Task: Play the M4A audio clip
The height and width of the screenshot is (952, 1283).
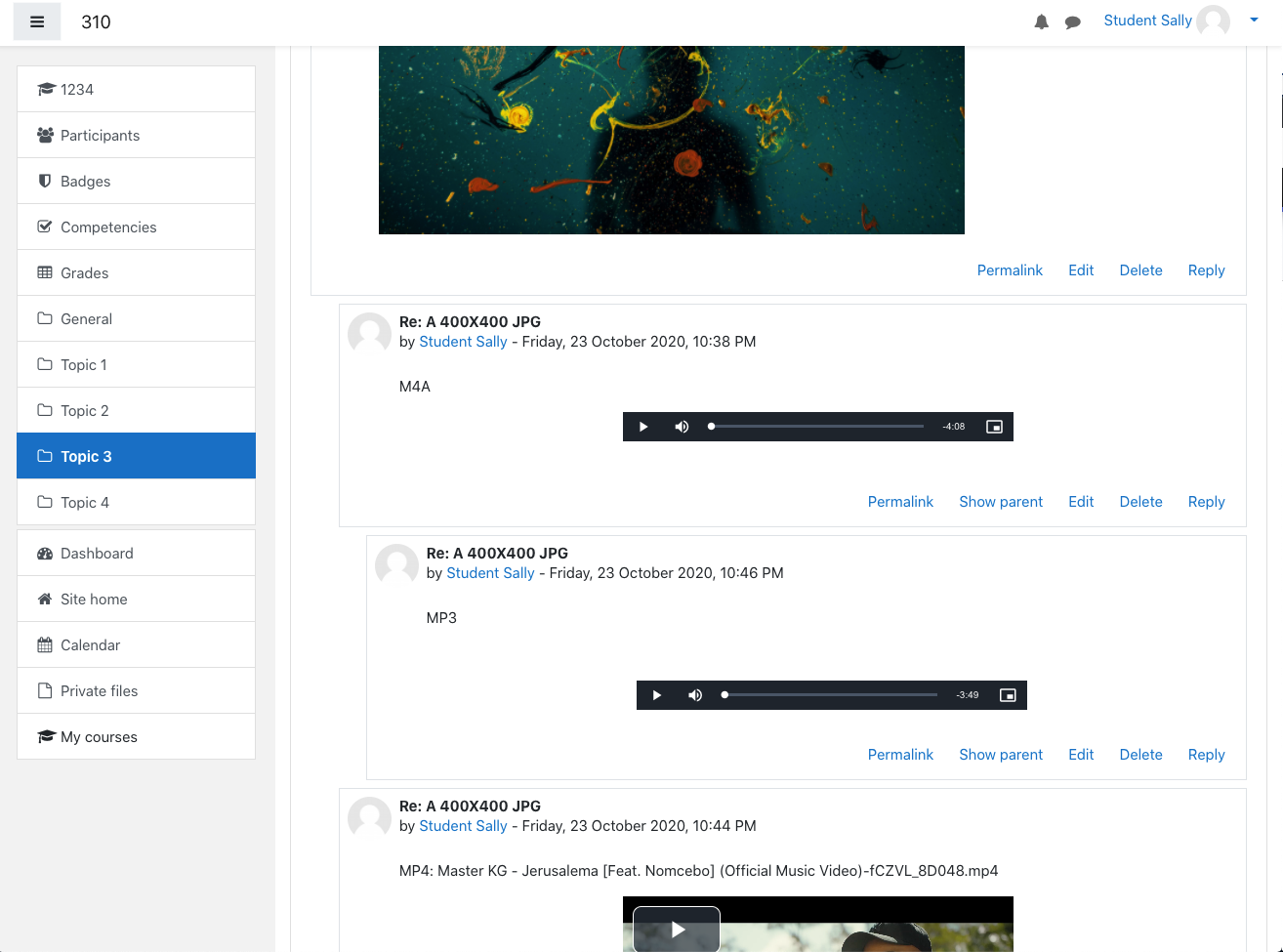Action: pyautogui.click(x=643, y=427)
